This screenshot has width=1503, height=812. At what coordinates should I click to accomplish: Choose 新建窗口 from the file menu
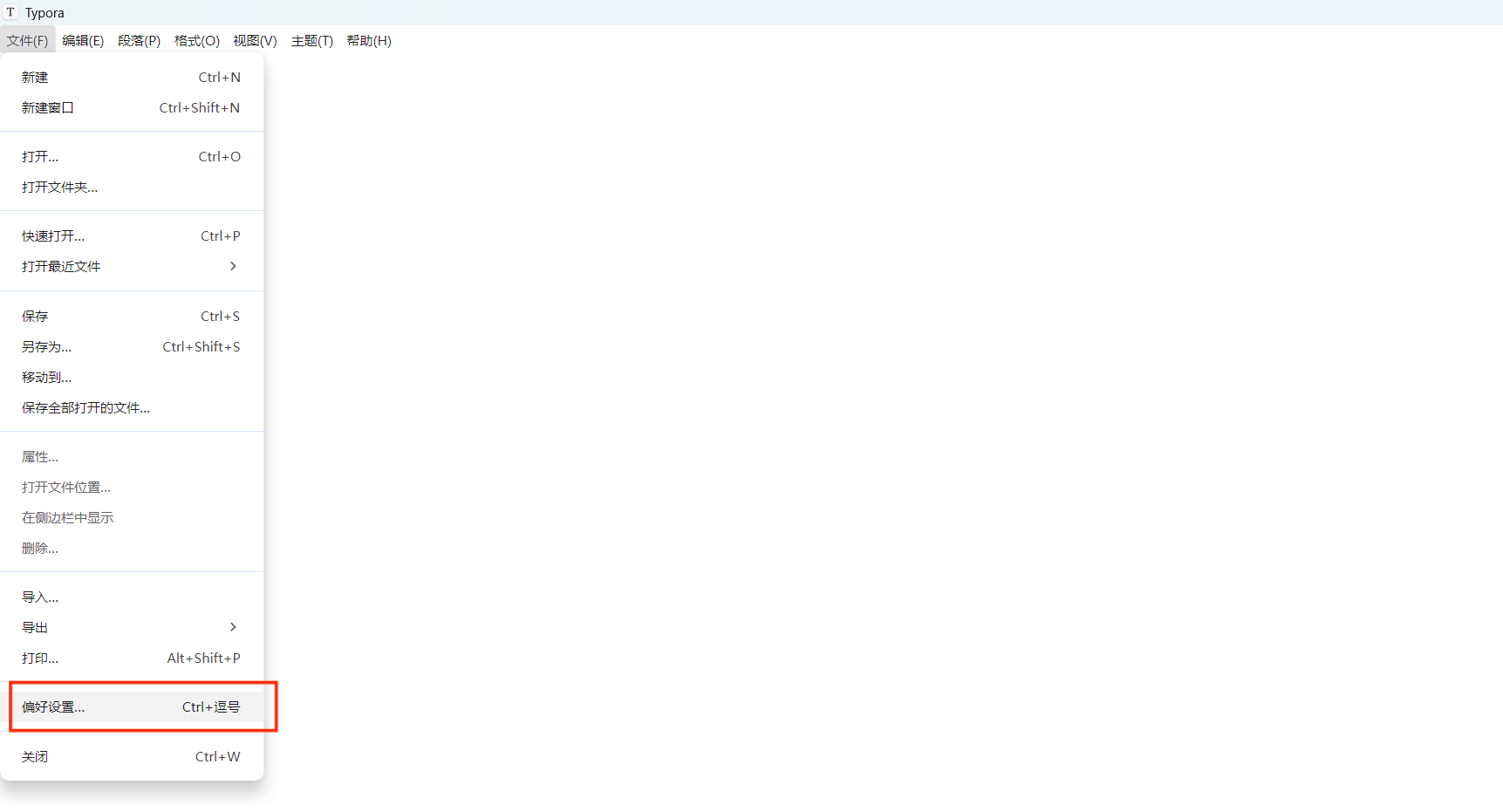coord(48,108)
